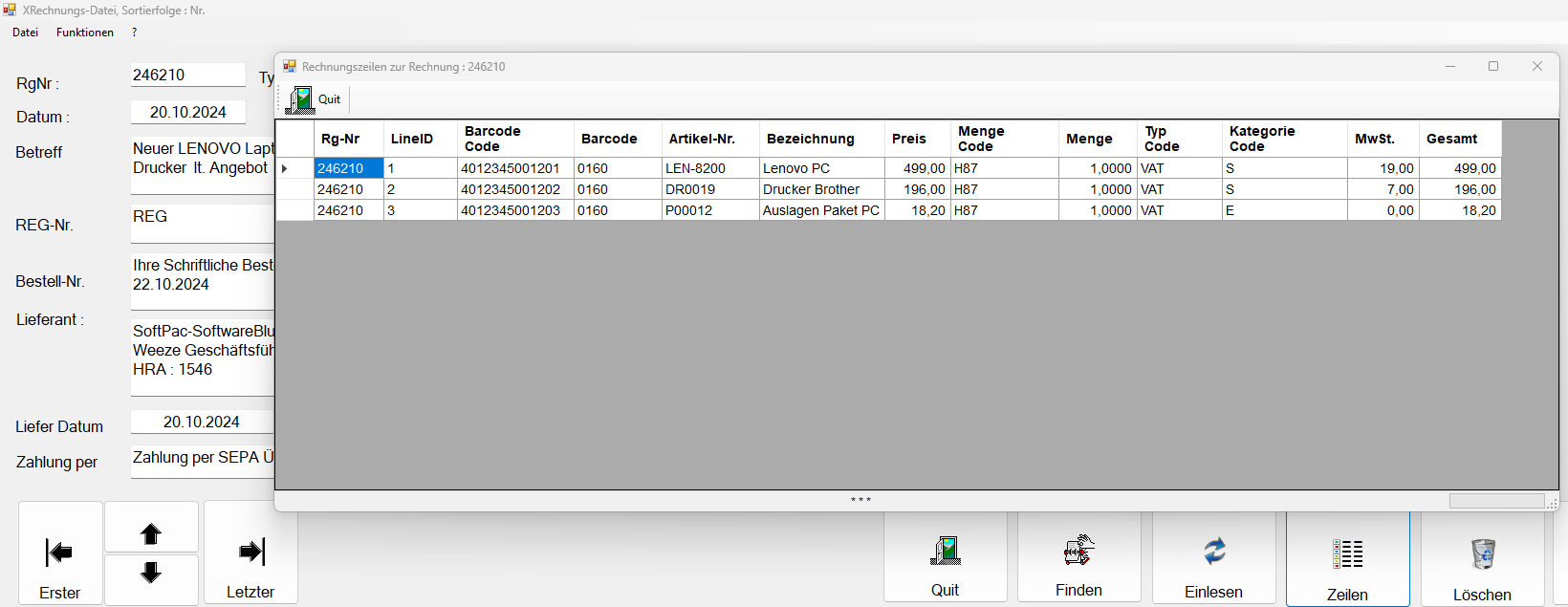Viewport: 1568px width, 607px height.
Task: Open the ? help menu
Action: [135, 33]
